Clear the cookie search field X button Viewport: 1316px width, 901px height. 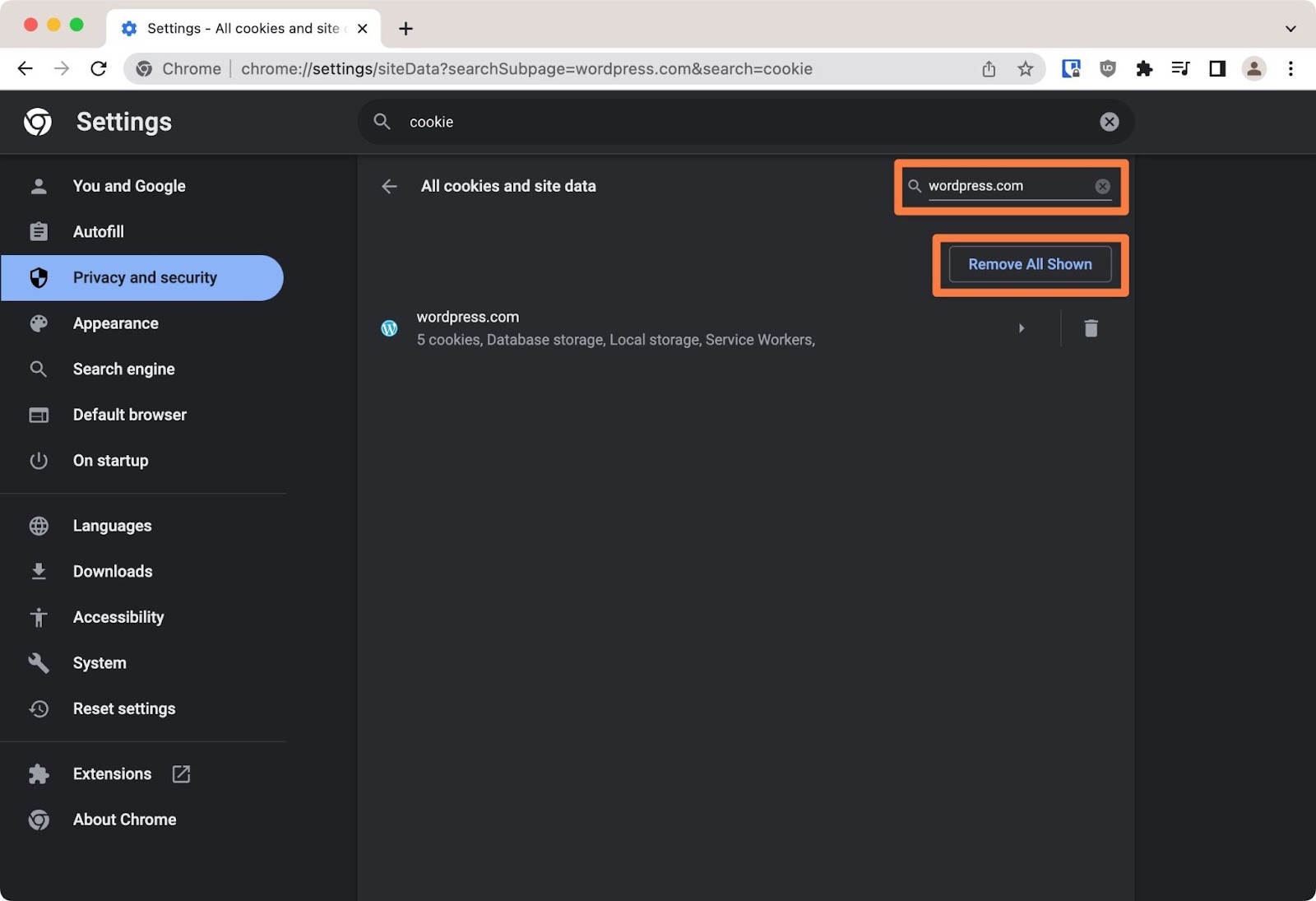[1109, 121]
